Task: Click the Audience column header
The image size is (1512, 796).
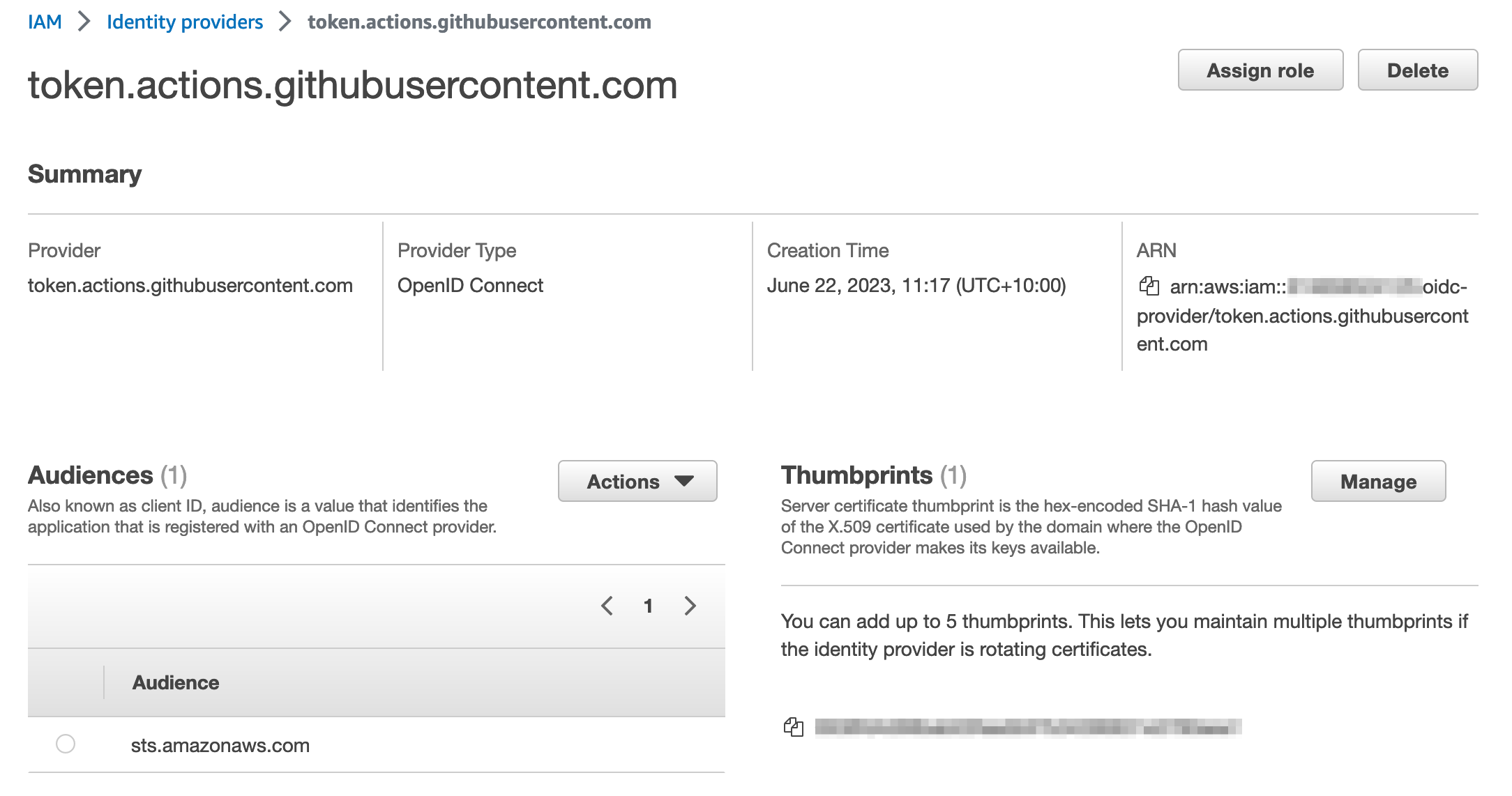Action: pyautogui.click(x=175, y=682)
